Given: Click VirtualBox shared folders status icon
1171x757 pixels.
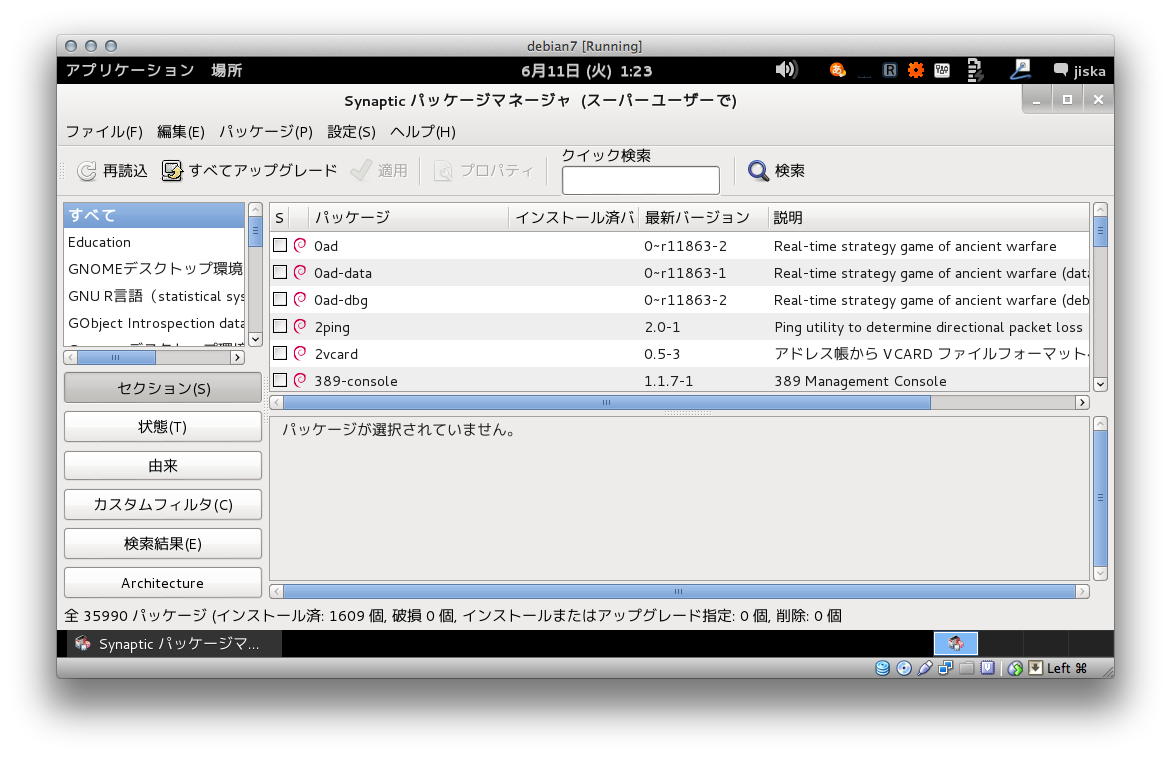Looking at the screenshot, I should (x=966, y=668).
